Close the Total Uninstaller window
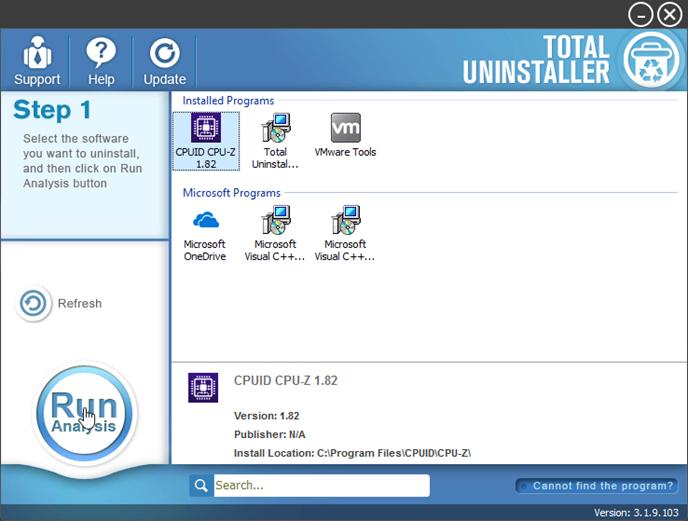 [670, 15]
